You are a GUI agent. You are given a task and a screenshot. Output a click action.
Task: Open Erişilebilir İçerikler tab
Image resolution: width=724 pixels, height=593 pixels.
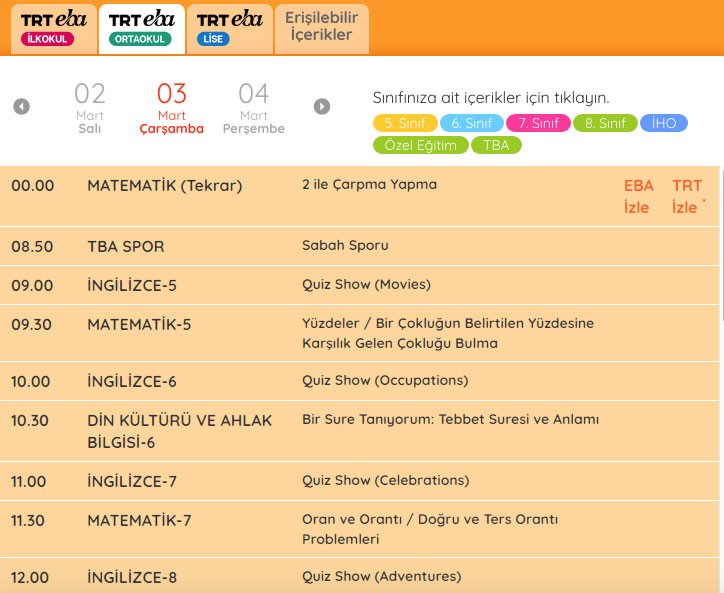click(x=320, y=27)
